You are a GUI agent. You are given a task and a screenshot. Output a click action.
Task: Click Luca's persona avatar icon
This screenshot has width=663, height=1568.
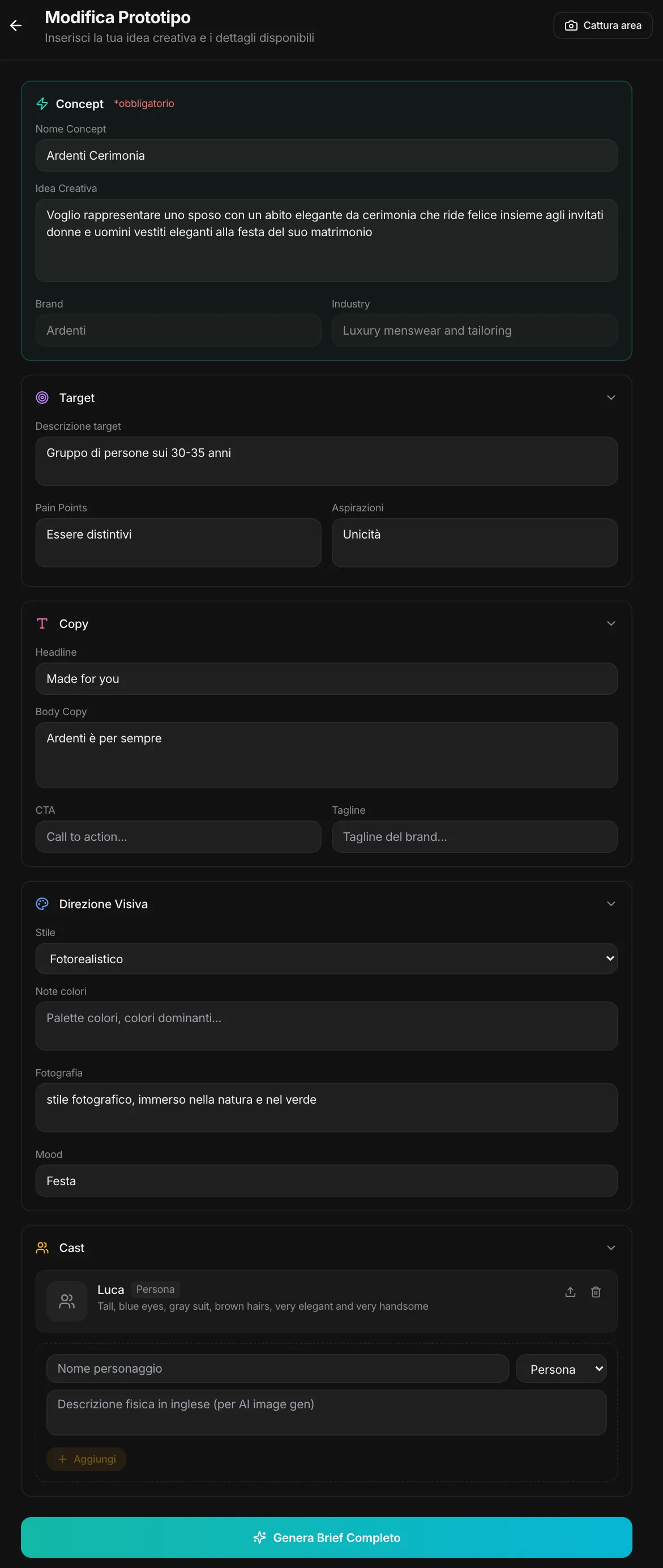pos(67,1301)
